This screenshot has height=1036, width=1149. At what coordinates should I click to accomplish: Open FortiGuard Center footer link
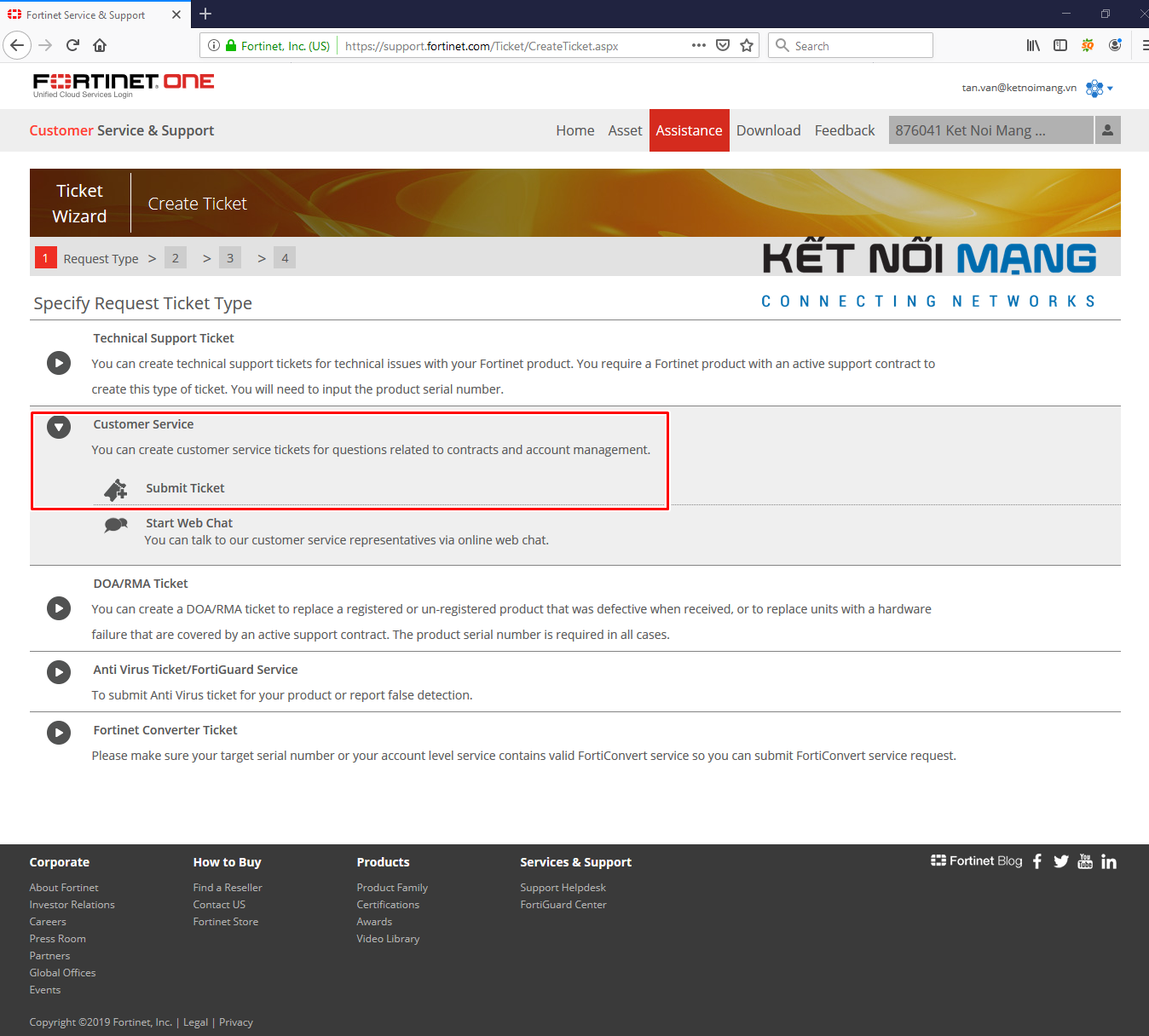click(x=563, y=905)
